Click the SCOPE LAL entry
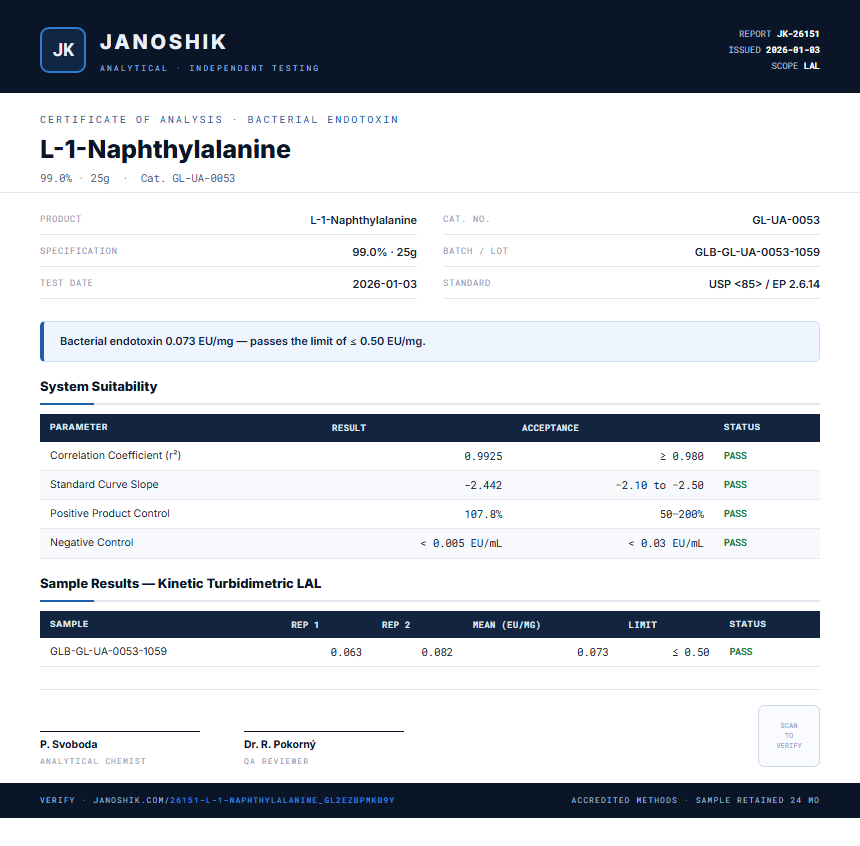The height and width of the screenshot is (846, 860). tap(795, 66)
